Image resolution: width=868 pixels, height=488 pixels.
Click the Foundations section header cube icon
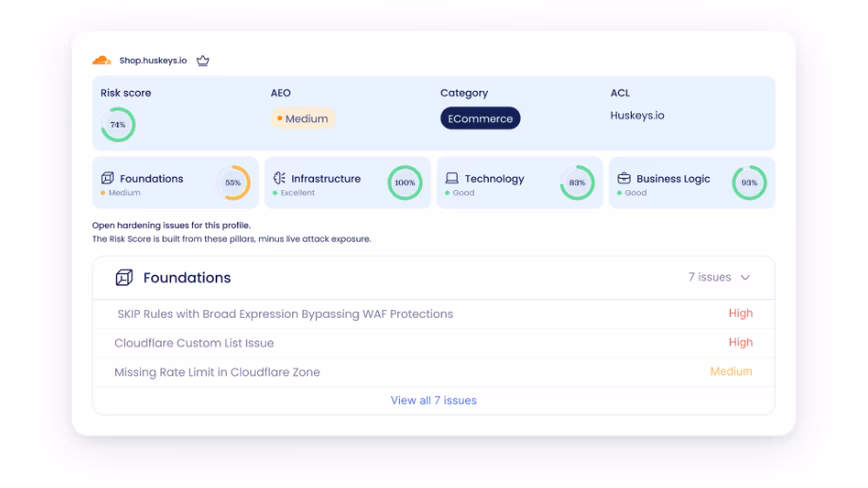(x=124, y=277)
